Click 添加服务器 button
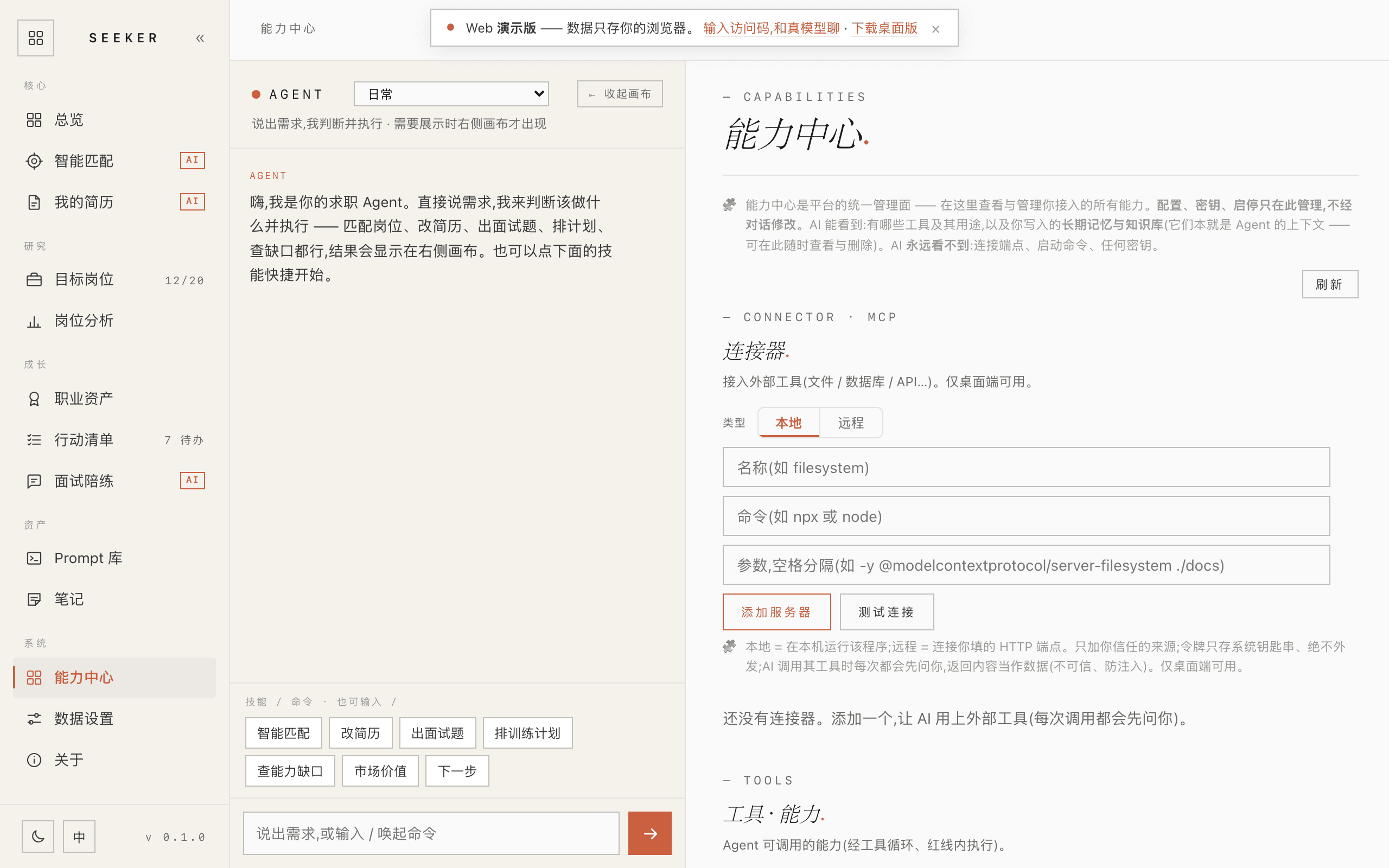The height and width of the screenshot is (868, 1389). click(x=776, y=612)
